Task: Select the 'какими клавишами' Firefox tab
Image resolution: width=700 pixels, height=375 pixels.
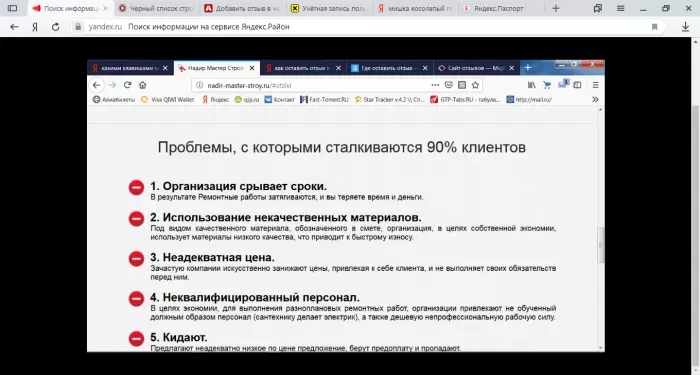Action: [x=130, y=68]
